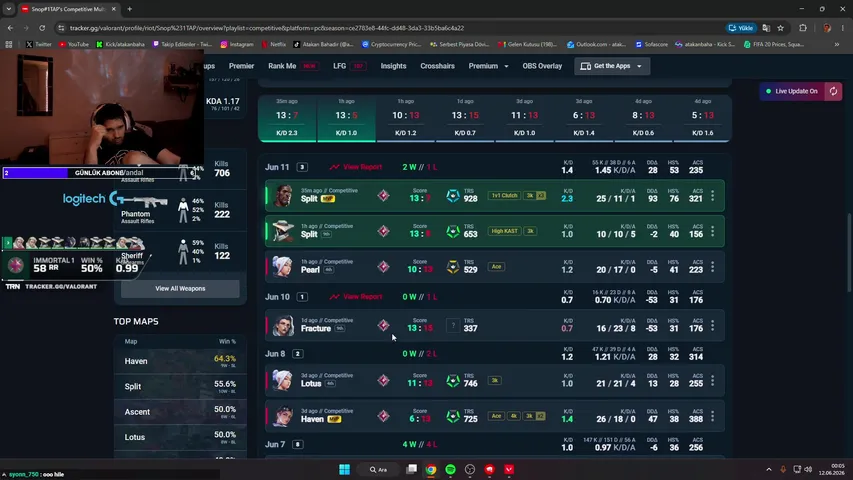Select the 13:15 recent match card
Viewport: 853px width, 480px height.
(x=465, y=118)
